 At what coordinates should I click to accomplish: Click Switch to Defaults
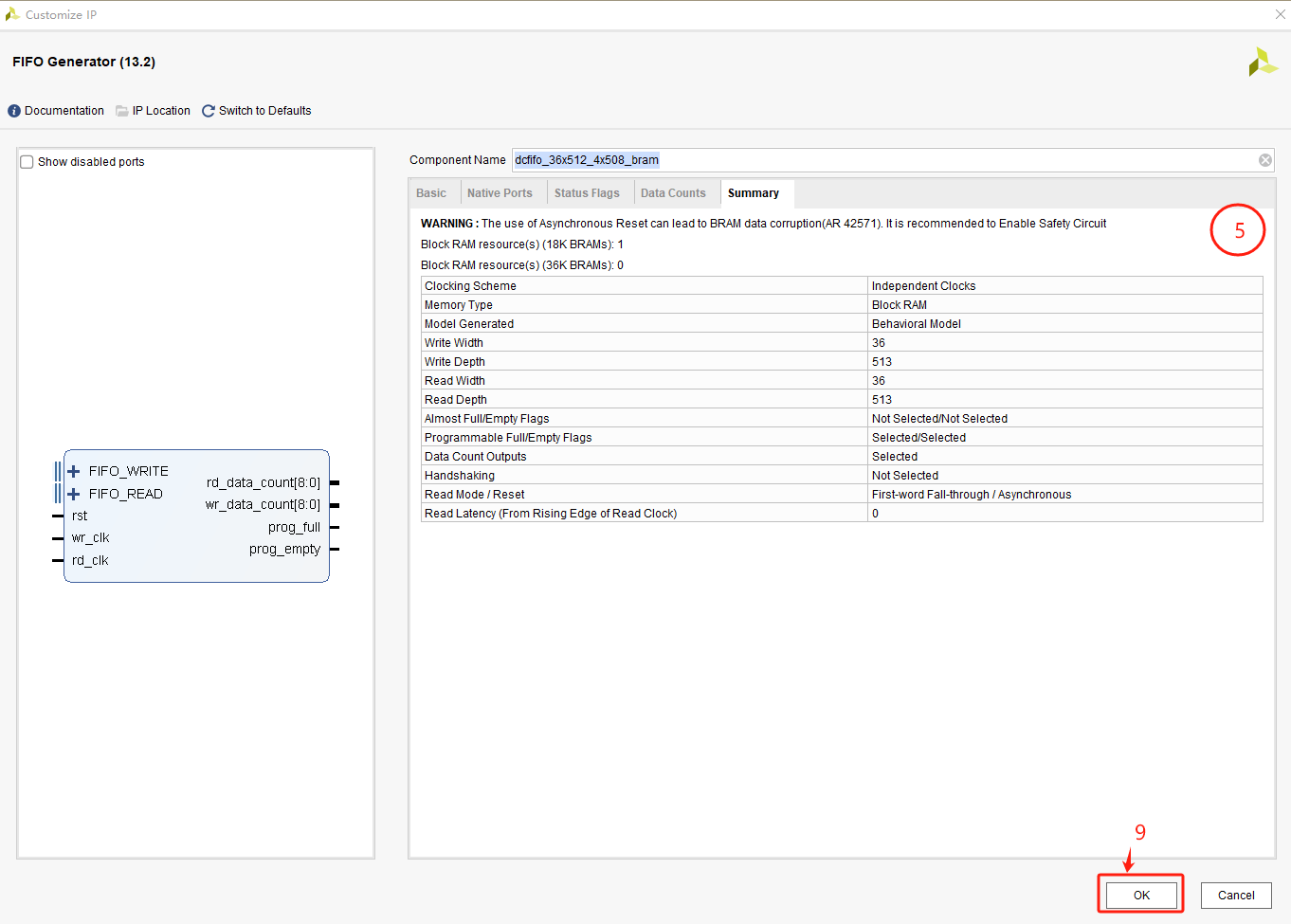[265, 111]
